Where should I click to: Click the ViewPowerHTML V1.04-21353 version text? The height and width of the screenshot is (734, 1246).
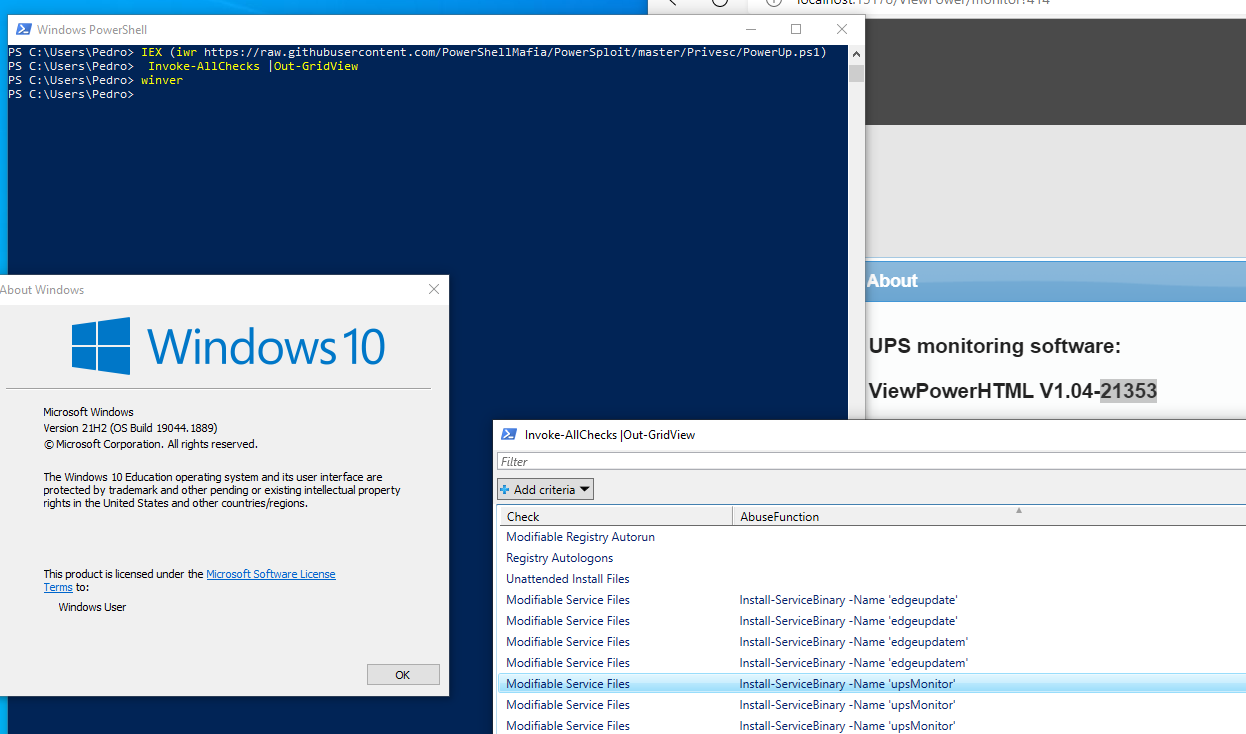click(1013, 391)
